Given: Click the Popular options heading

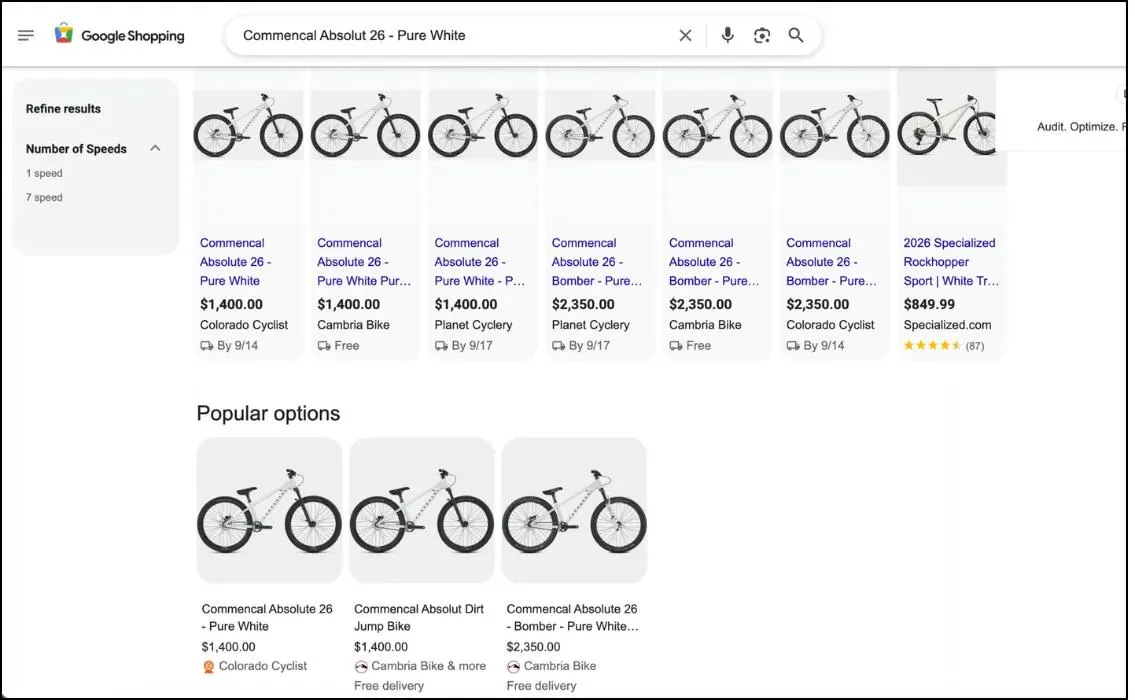Looking at the screenshot, I should click(268, 413).
